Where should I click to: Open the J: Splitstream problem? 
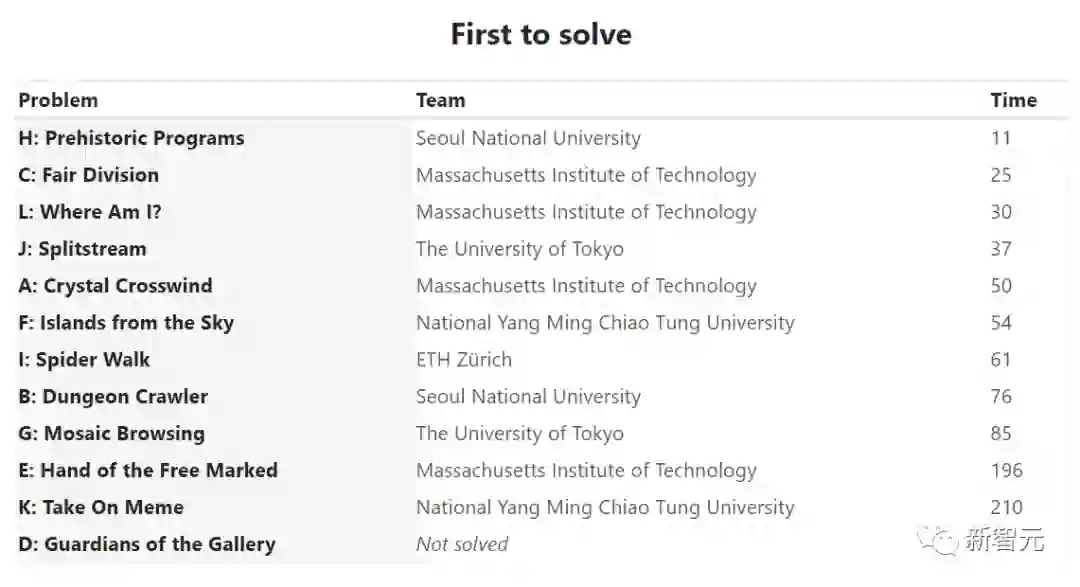click(x=82, y=249)
